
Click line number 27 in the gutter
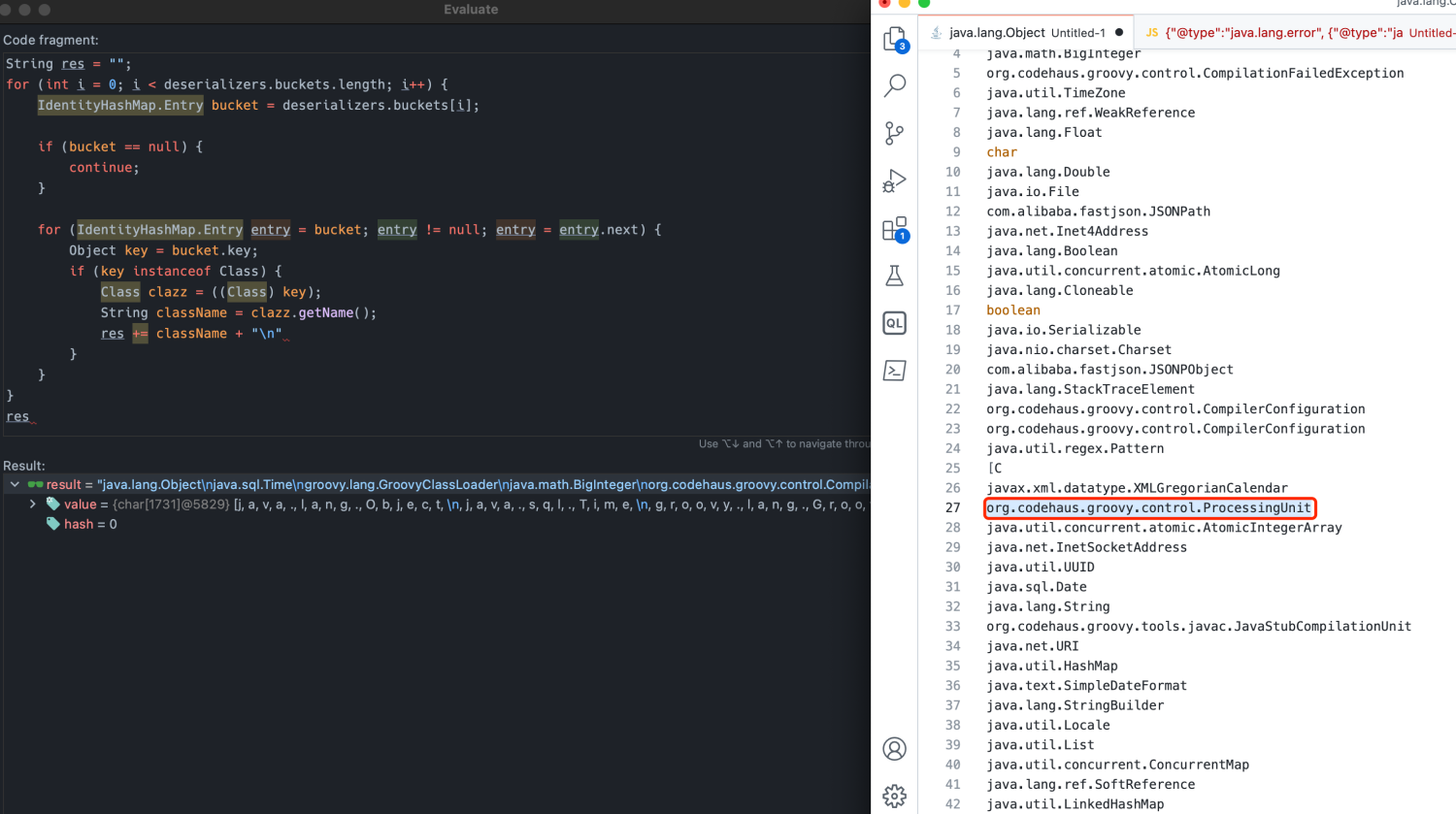(952, 507)
